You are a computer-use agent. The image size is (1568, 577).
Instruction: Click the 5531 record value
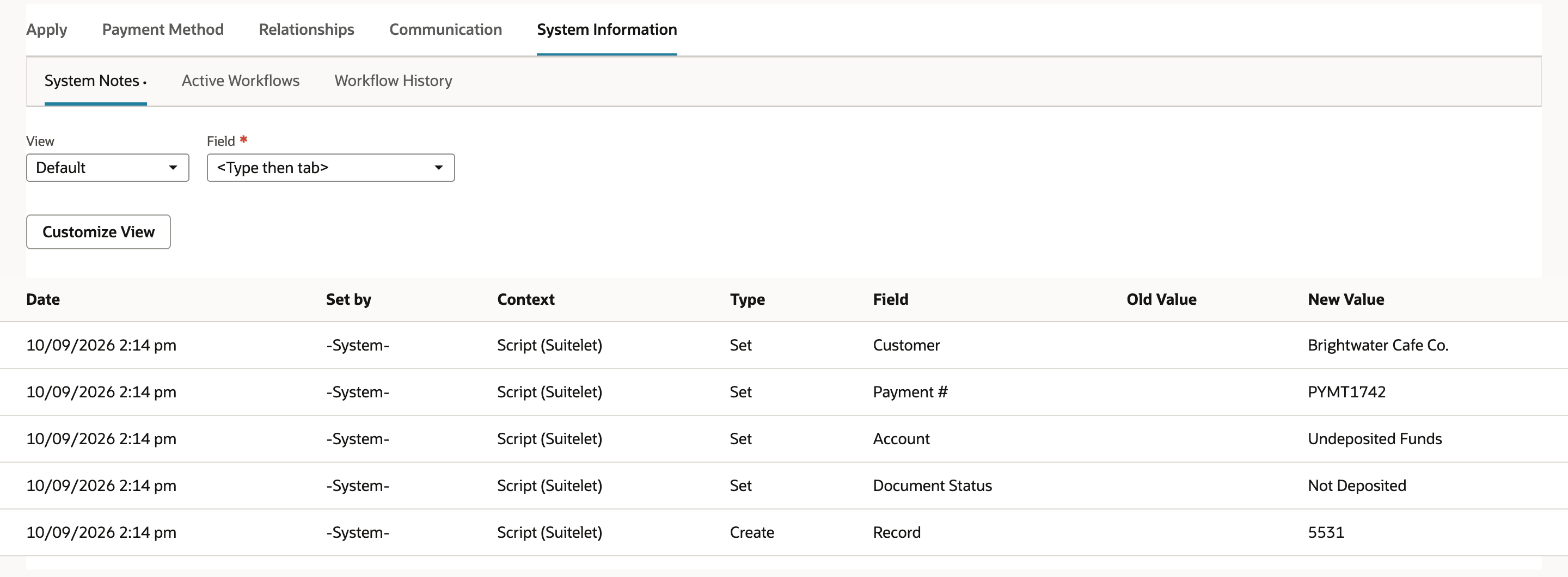coord(1326,532)
